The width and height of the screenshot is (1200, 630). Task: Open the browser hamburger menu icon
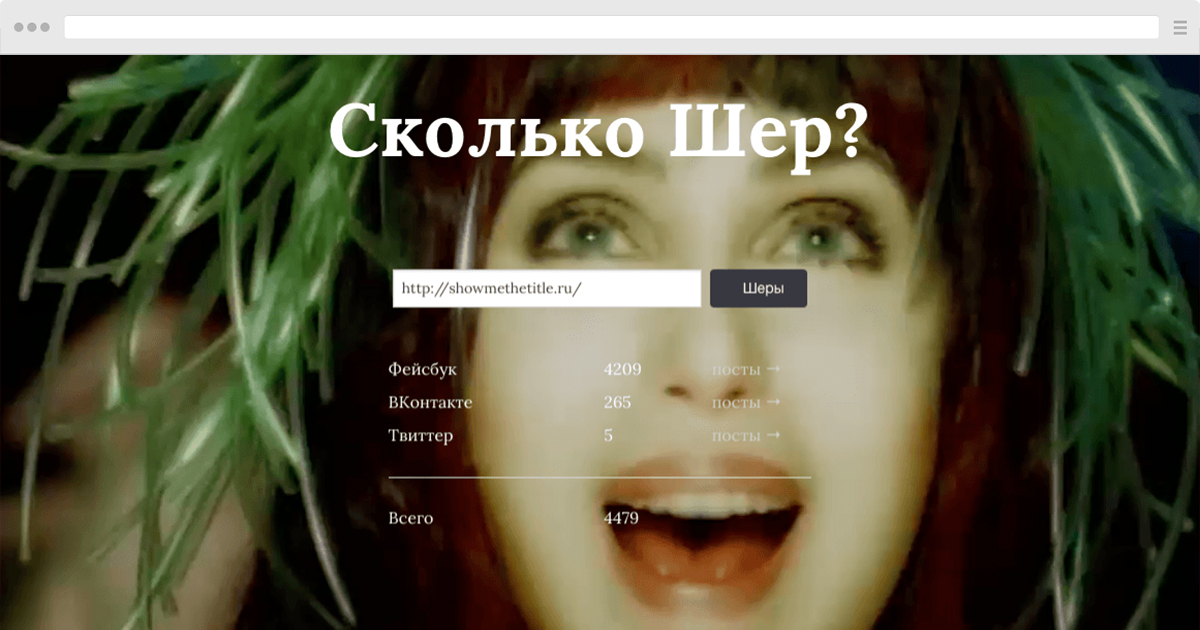point(1180,27)
